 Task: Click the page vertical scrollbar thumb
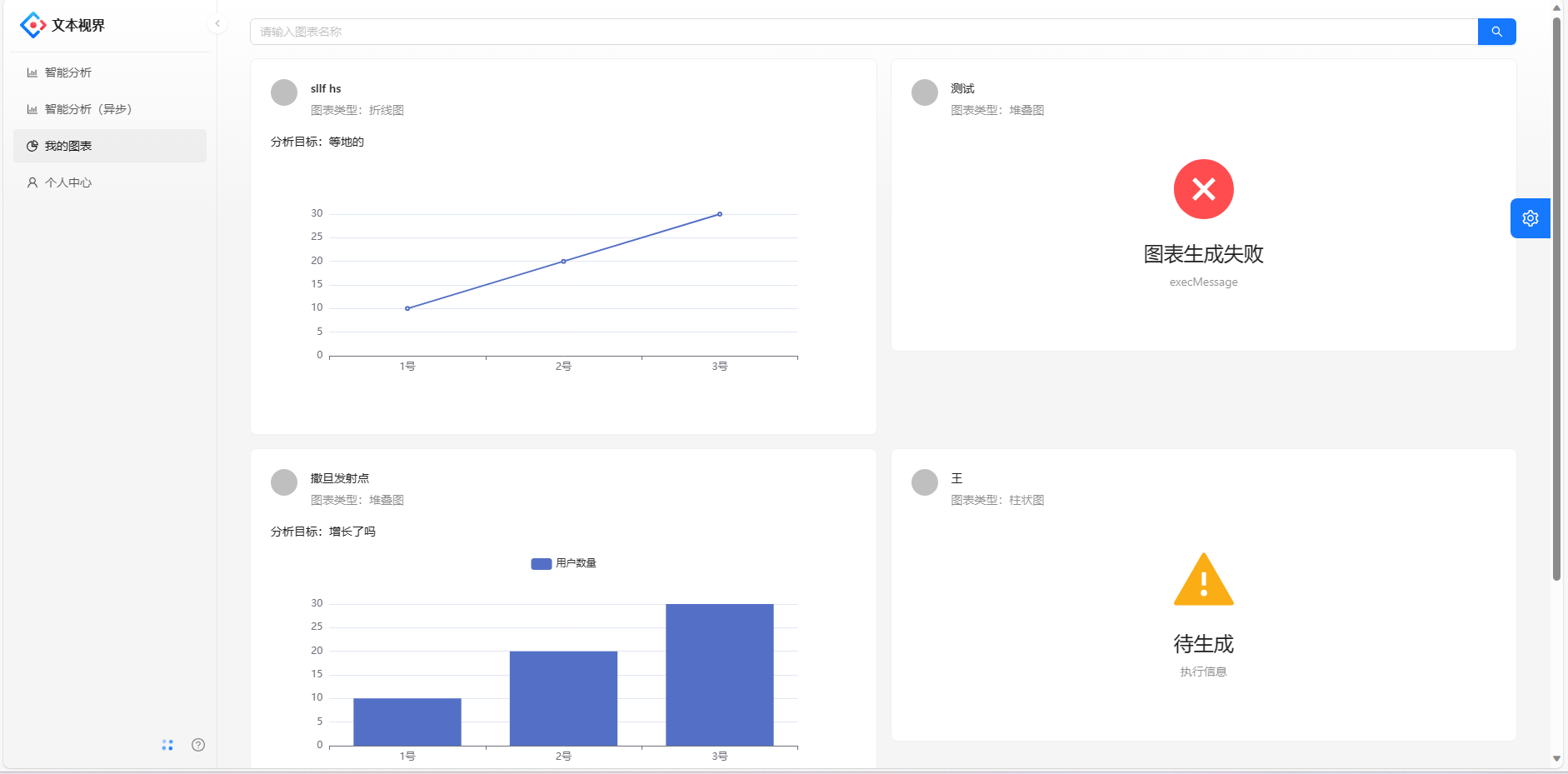point(1556,298)
